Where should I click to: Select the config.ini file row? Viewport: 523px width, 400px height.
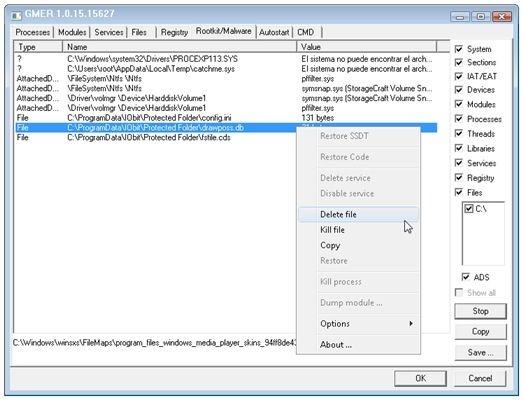coord(226,118)
